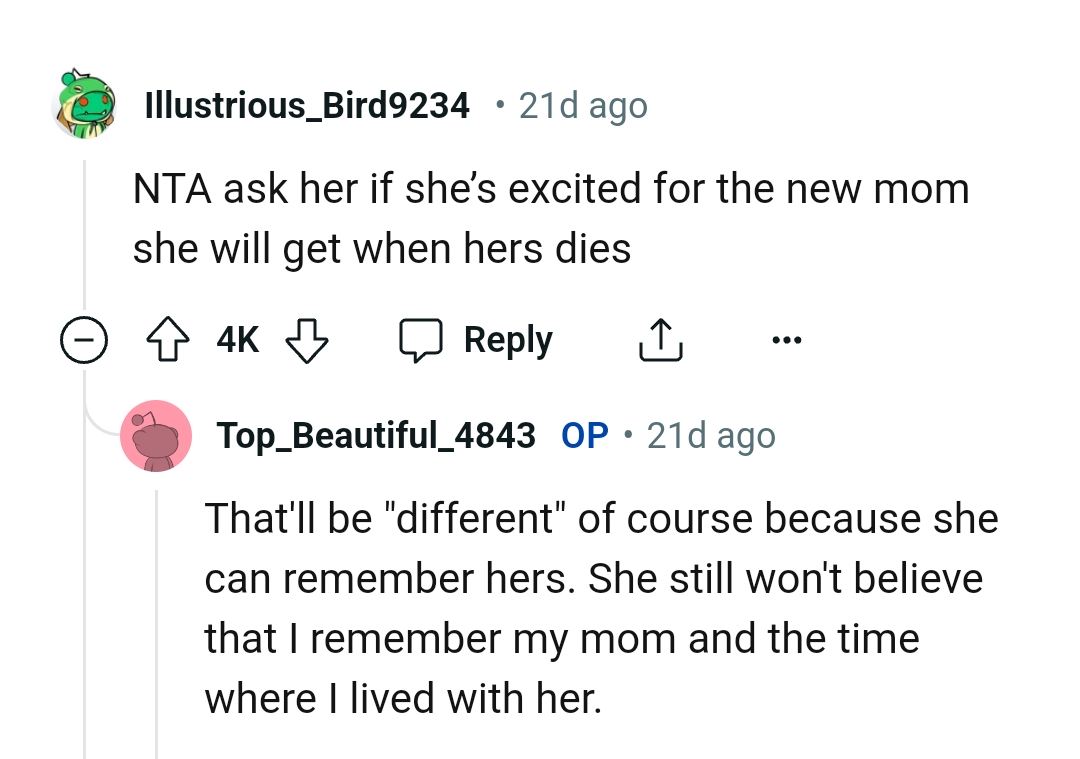Click the 4K vote count
This screenshot has width=1080, height=759.
tap(237, 339)
